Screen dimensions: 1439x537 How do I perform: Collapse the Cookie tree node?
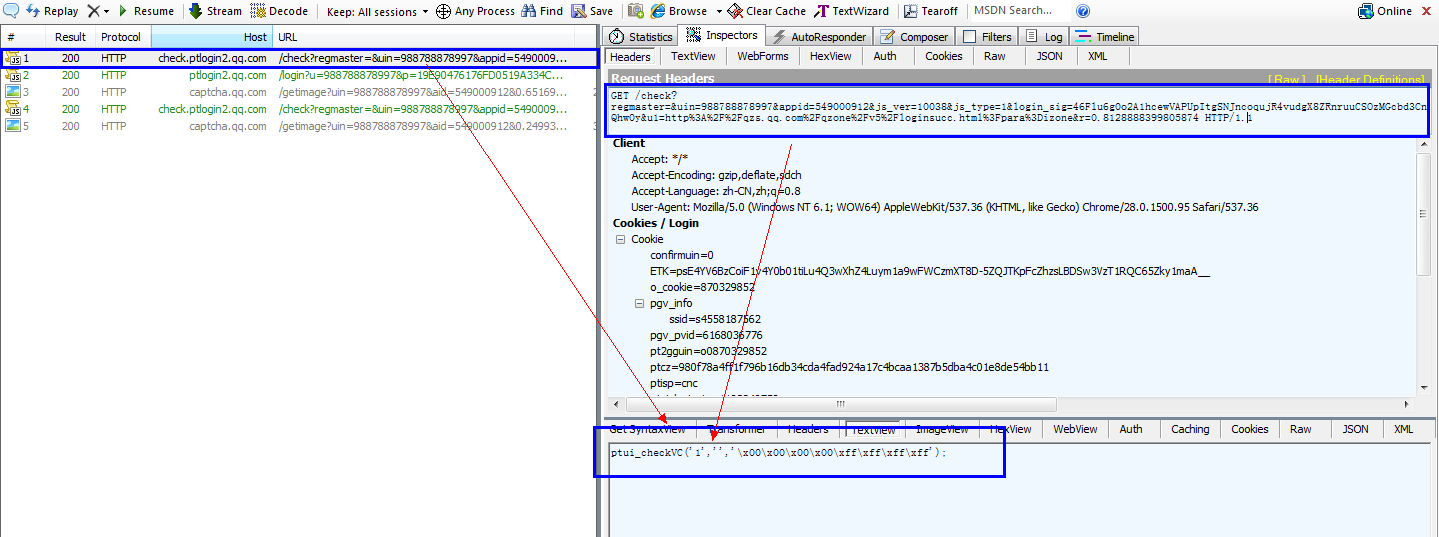point(620,239)
